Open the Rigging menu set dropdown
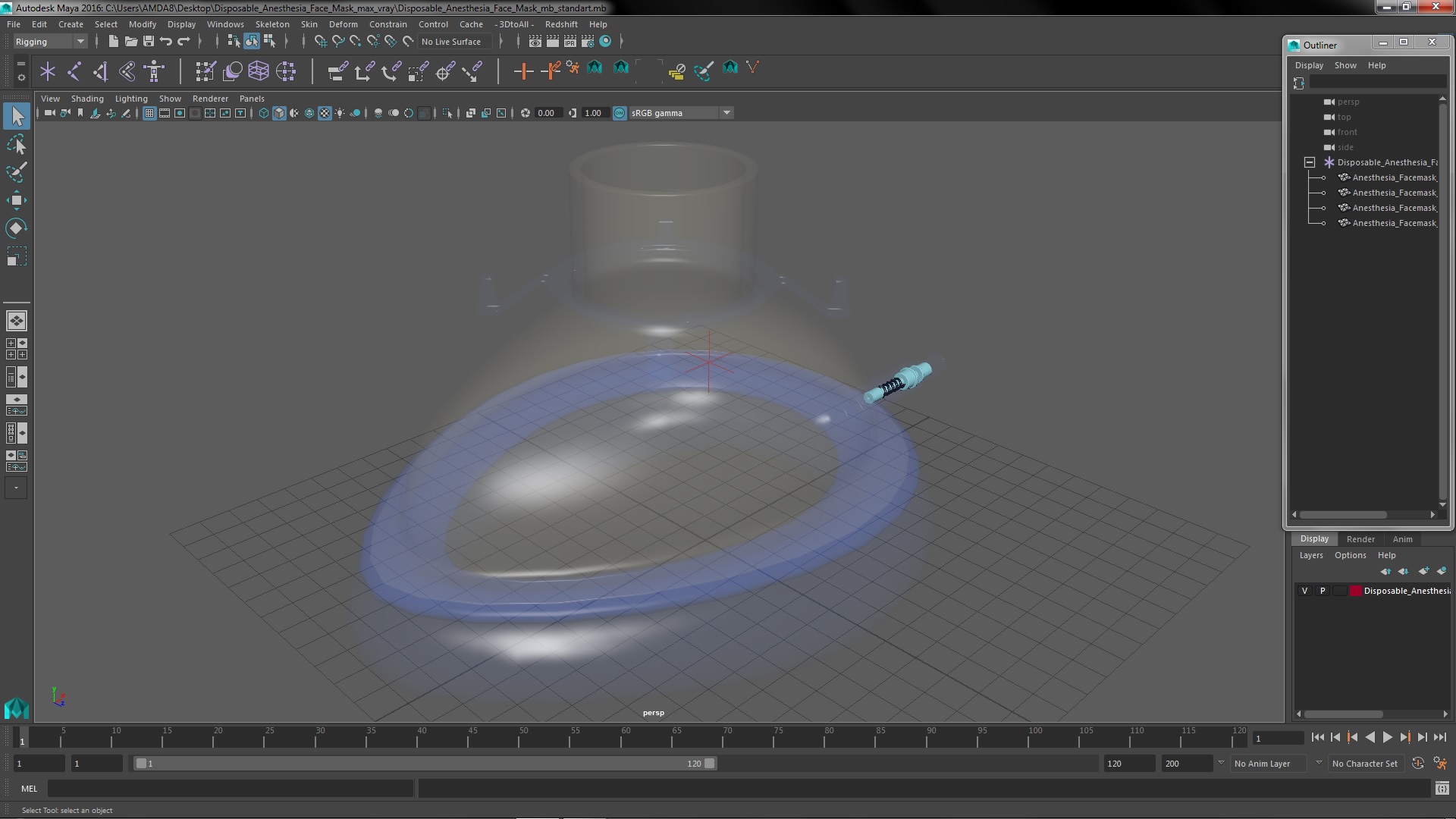 pyautogui.click(x=50, y=42)
